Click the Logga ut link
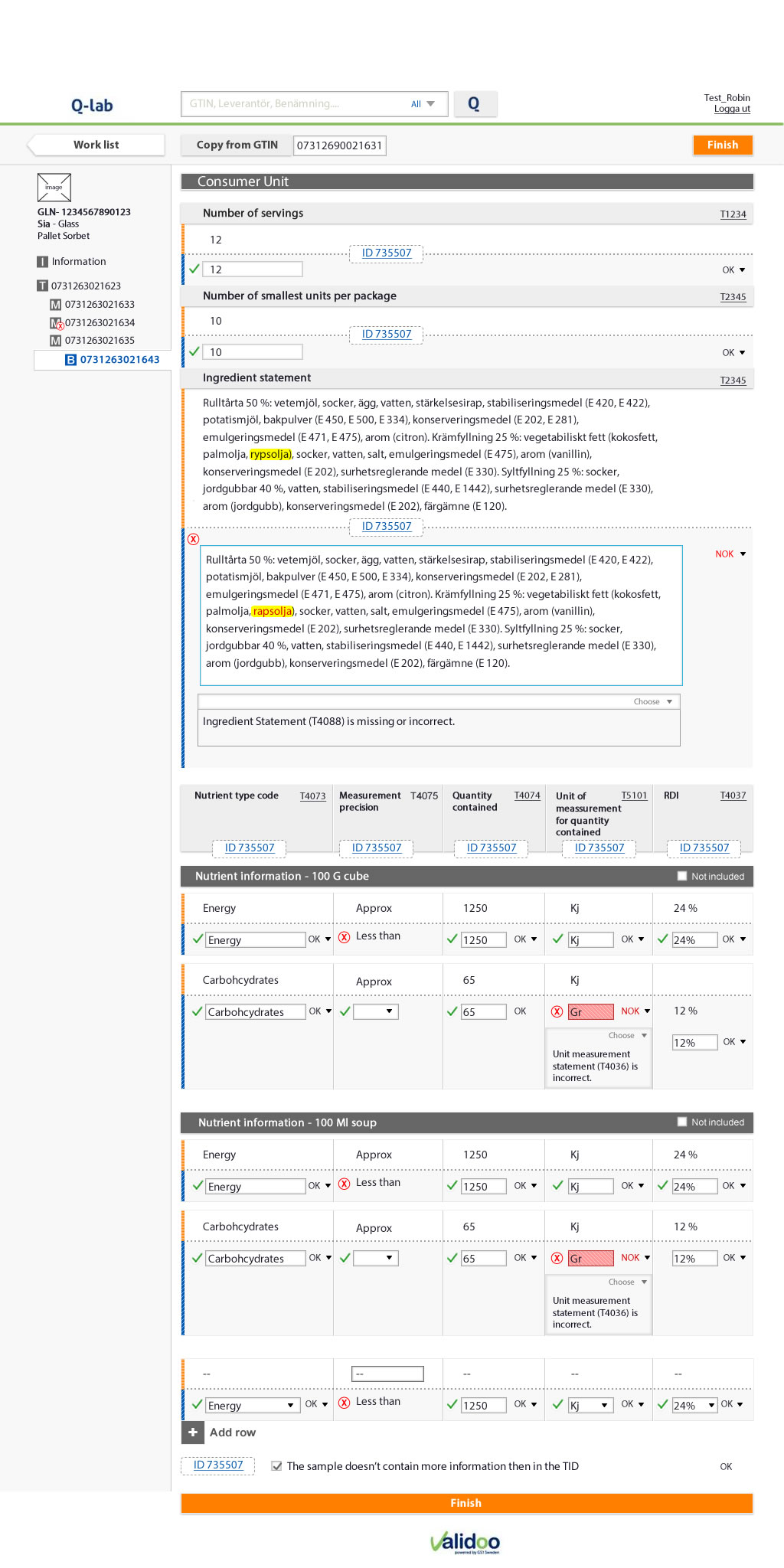Image resolution: width=784 pixels, height=1568 pixels. pyautogui.click(x=732, y=109)
